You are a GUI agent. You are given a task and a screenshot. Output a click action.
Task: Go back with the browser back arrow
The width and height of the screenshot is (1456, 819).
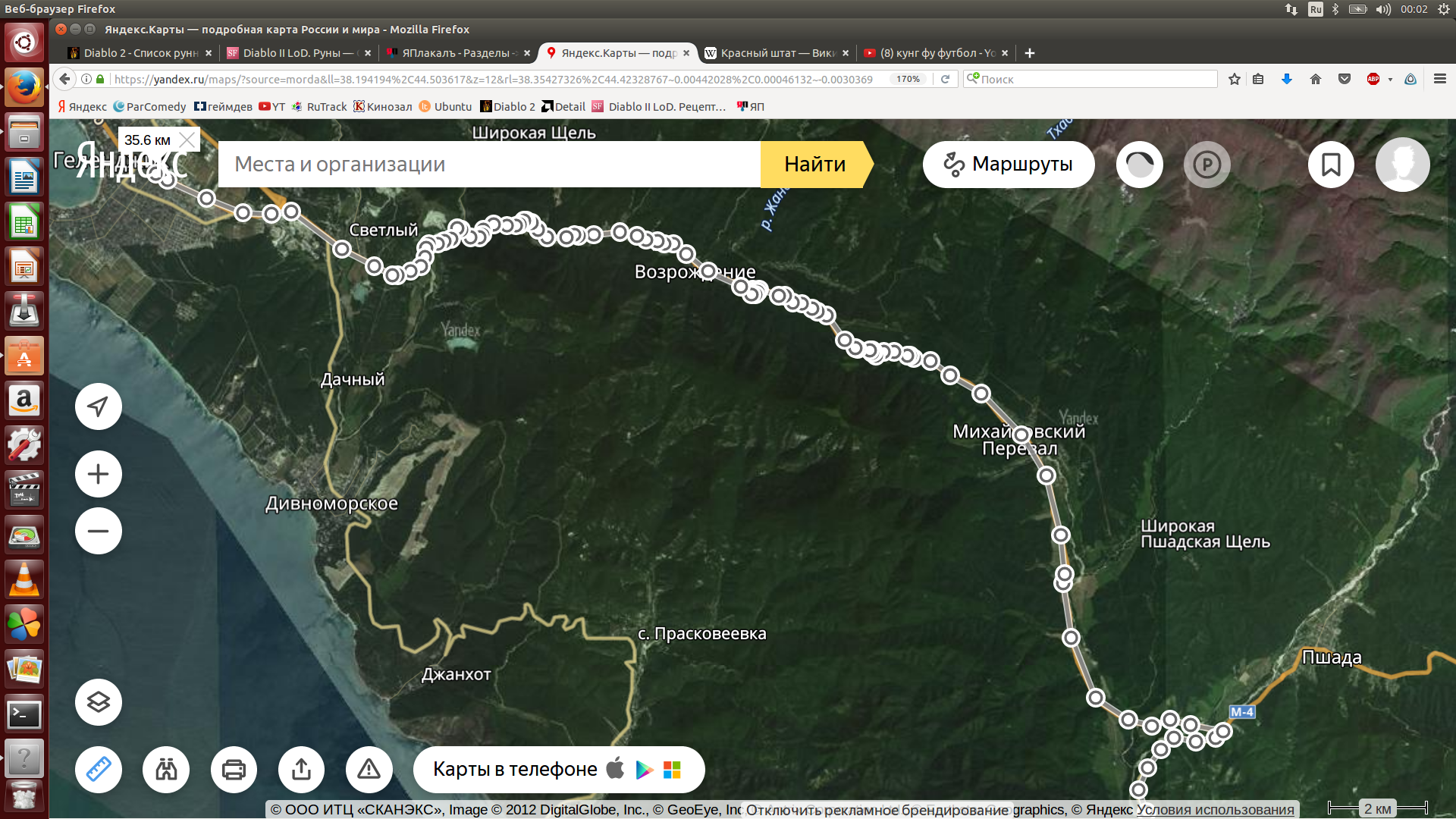click(65, 79)
